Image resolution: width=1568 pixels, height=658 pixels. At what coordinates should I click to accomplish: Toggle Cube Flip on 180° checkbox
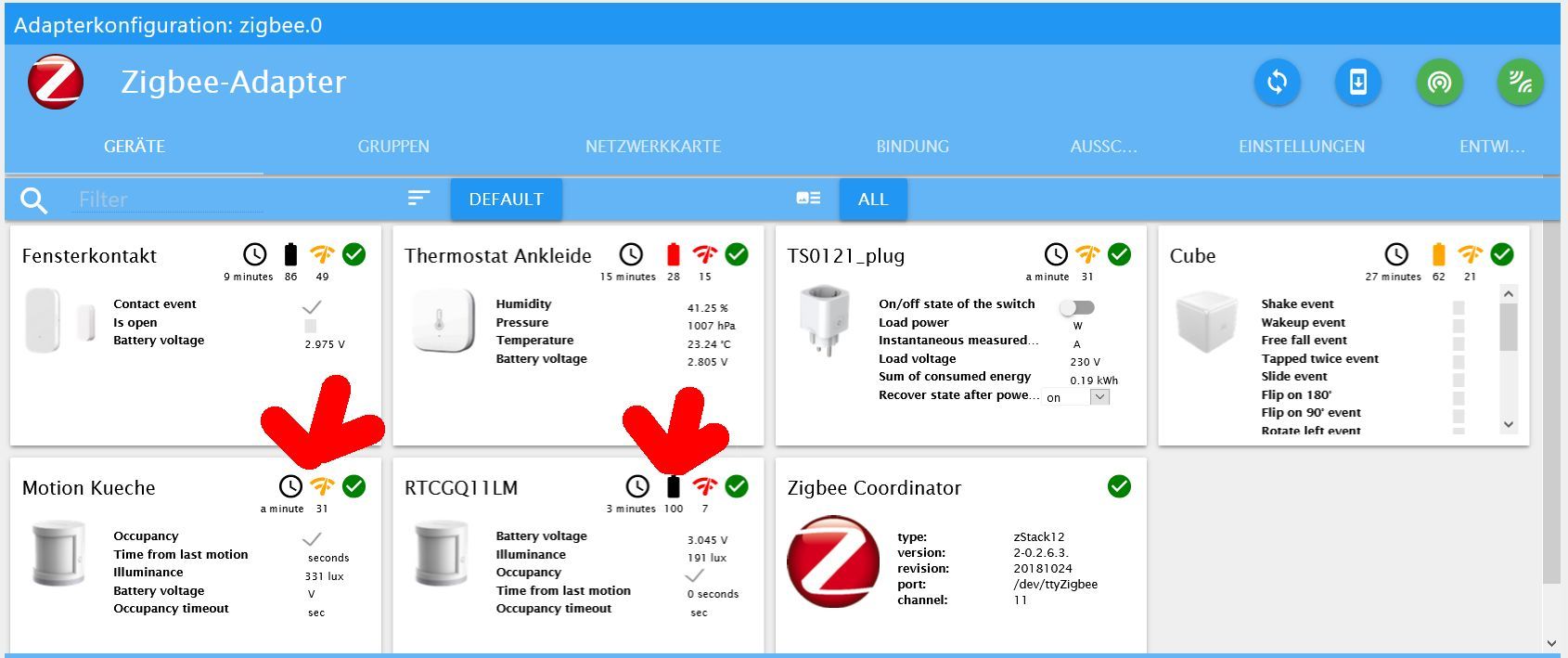tap(1459, 398)
